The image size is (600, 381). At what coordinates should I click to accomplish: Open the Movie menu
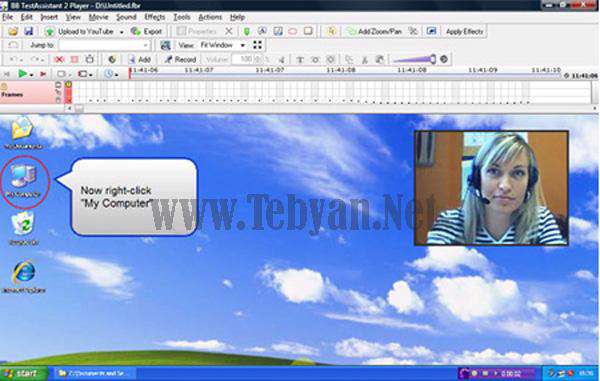[x=98, y=17]
